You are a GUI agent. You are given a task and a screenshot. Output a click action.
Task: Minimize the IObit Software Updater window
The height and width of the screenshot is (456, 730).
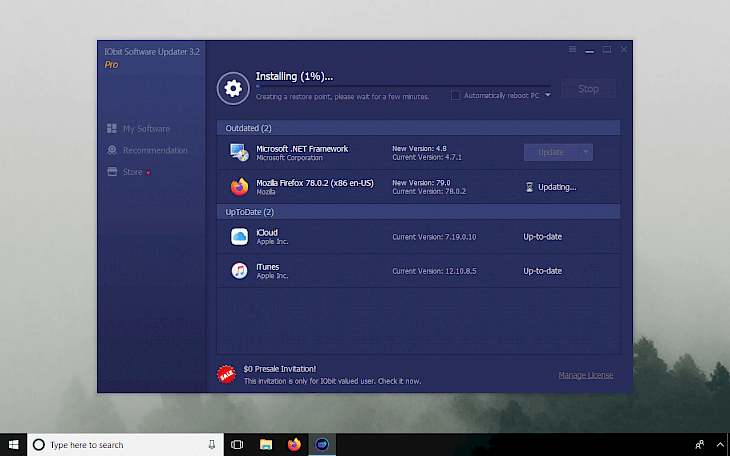pos(590,49)
